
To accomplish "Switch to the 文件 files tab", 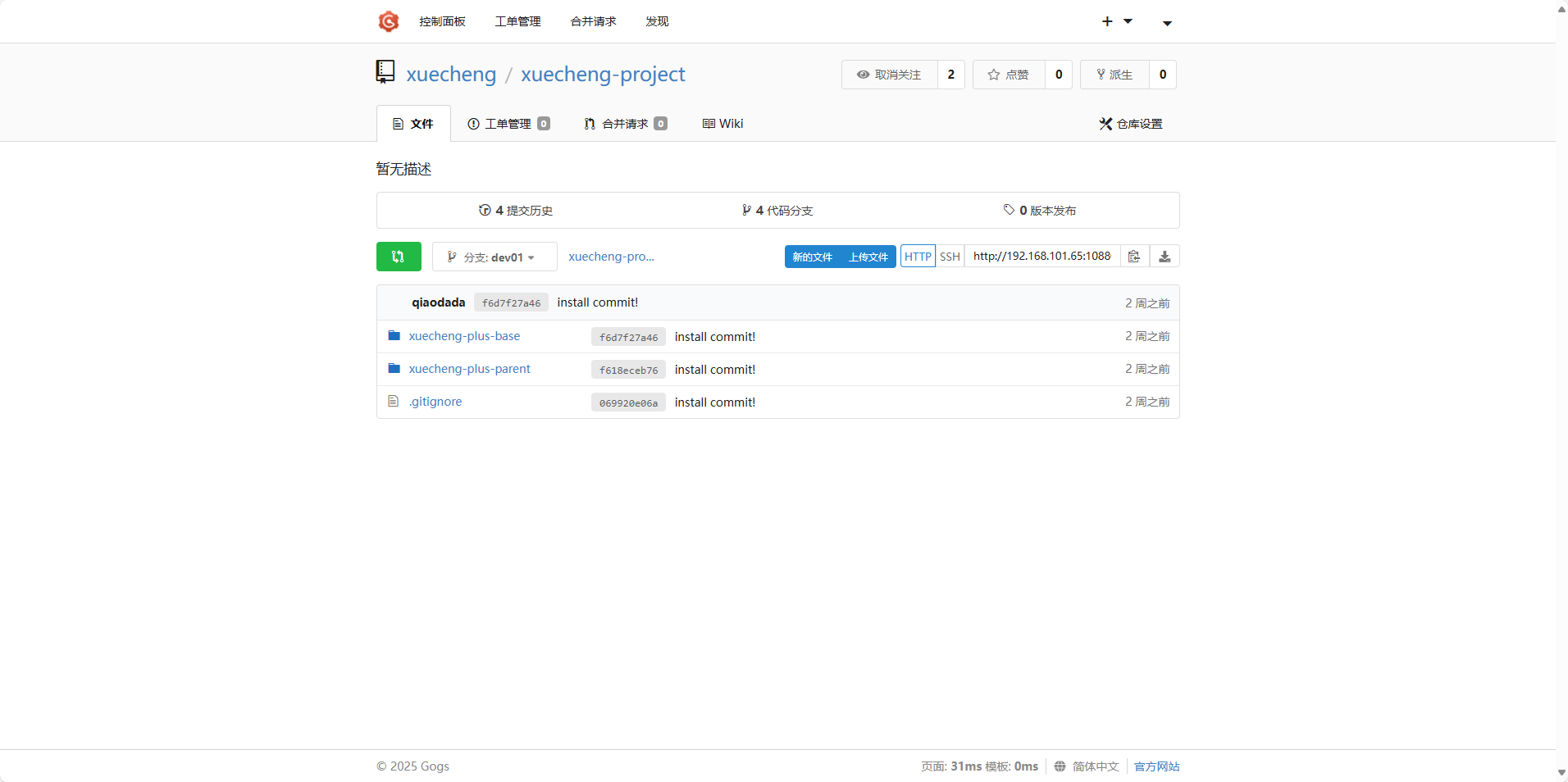I will tap(413, 124).
